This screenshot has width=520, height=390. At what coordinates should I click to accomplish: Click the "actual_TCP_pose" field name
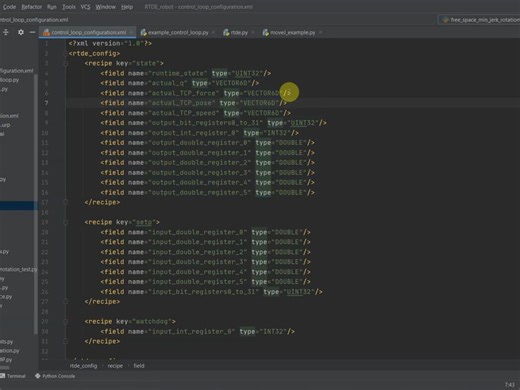[182, 103]
